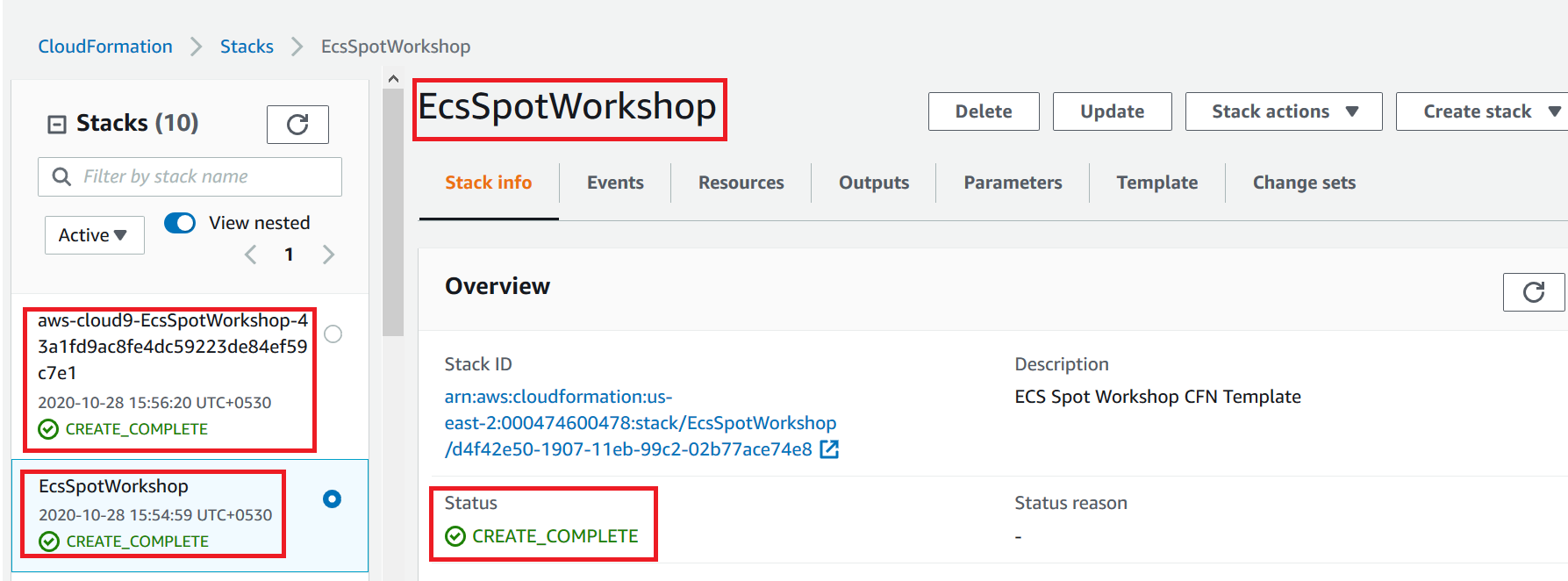Toggle View nested switch
1568x581 pixels.
tap(180, 223)
